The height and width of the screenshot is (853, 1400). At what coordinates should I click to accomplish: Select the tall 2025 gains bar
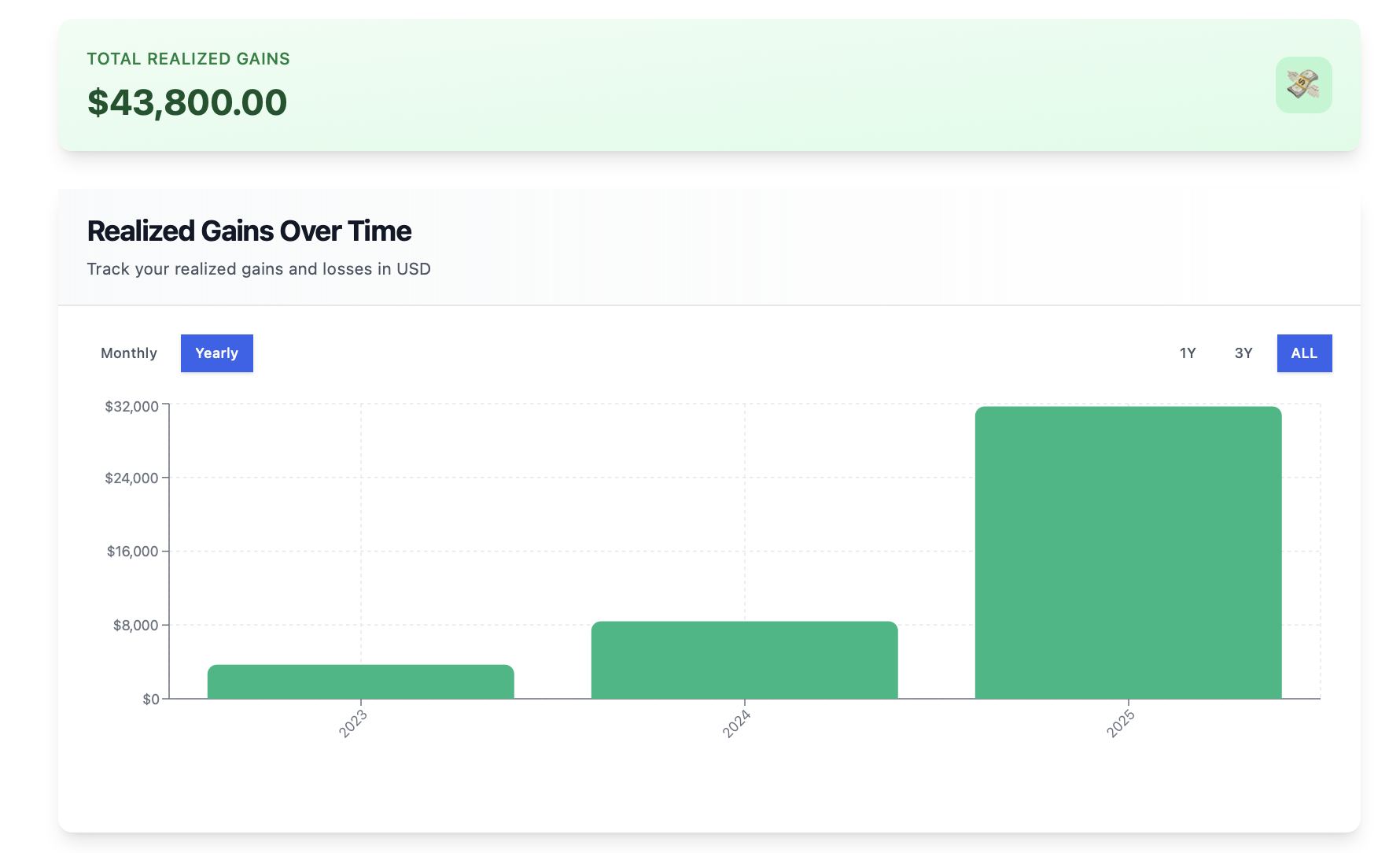(1128, 552)
